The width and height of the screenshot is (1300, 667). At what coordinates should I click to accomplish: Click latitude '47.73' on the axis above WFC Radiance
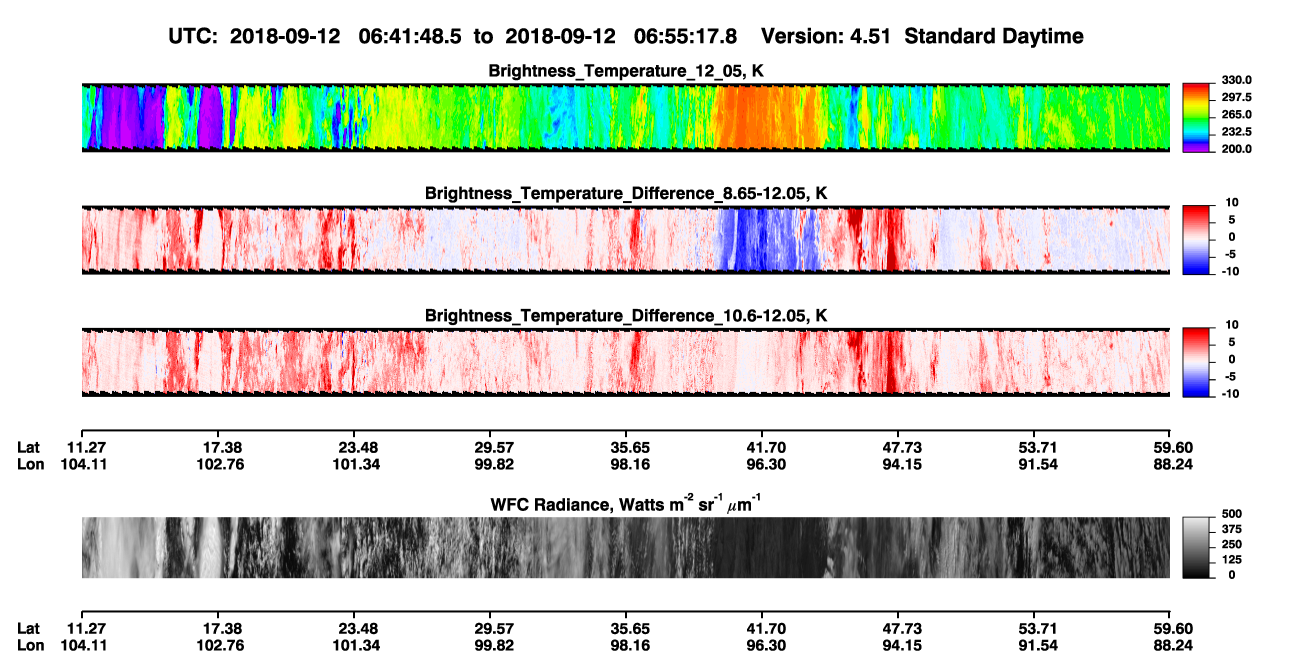click(x=898, y=447)
